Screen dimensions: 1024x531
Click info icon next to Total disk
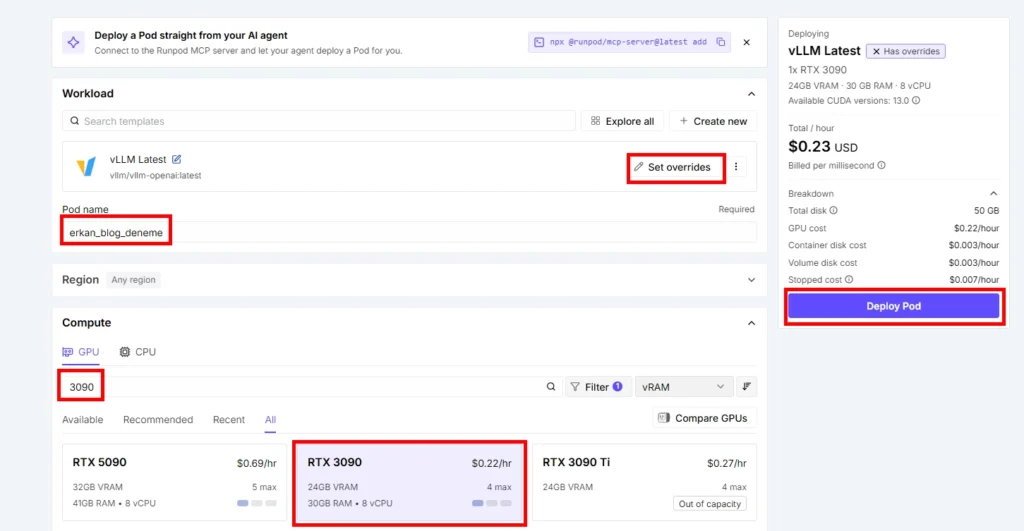point(833,210)
